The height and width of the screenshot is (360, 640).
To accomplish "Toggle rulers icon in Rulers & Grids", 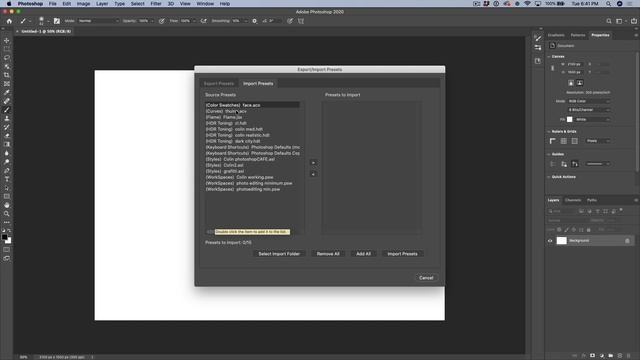I will click(553, 141).
